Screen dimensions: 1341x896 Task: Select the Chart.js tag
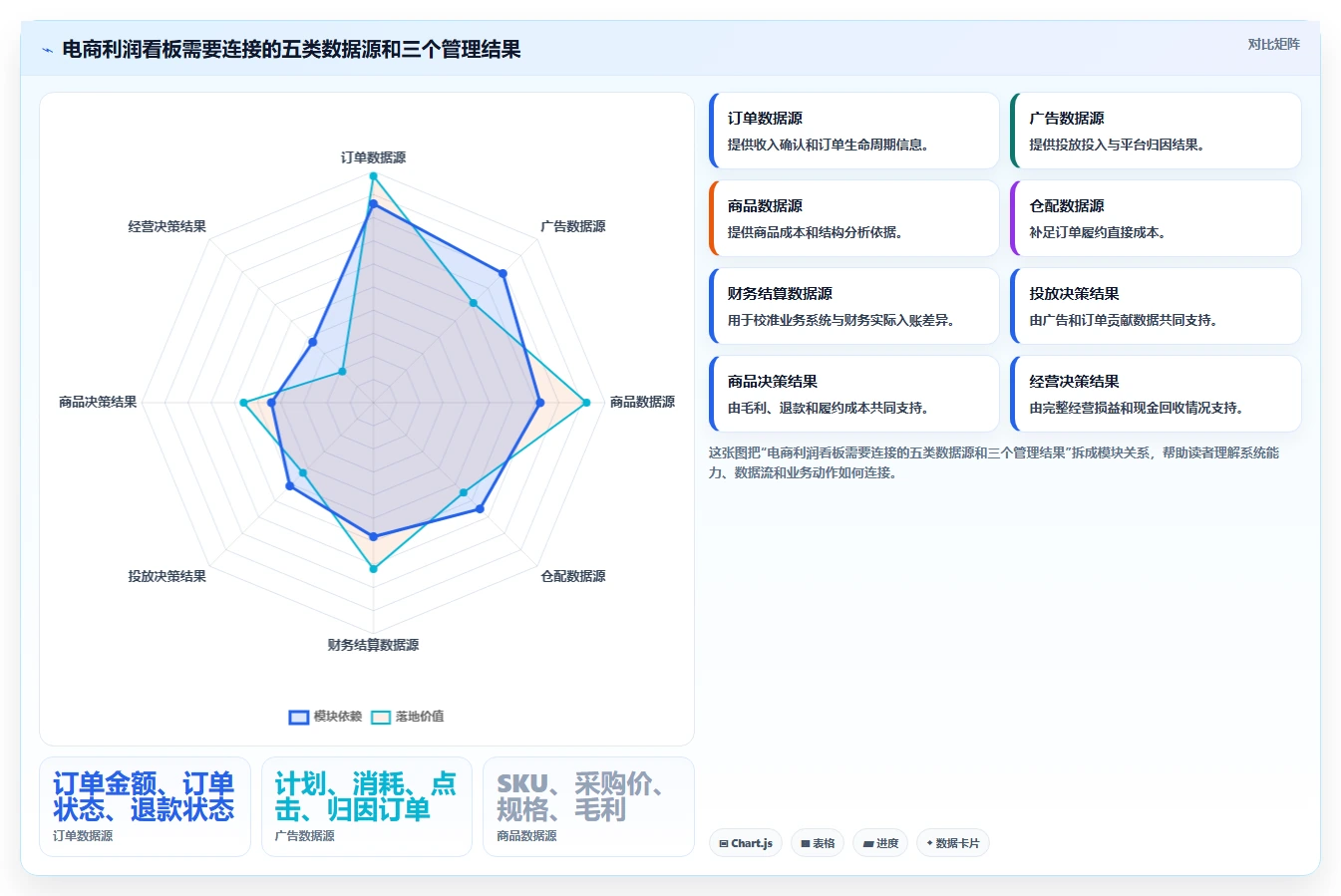click(x=745, y=843)
